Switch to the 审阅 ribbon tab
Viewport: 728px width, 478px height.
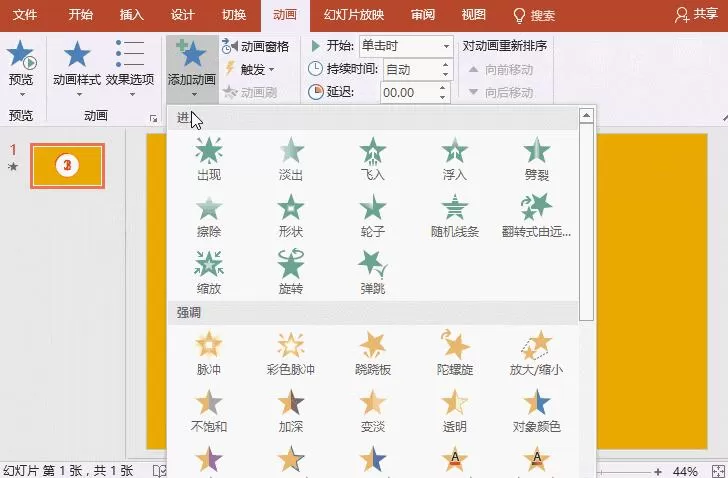pyautogui.click(x=423, y=15)
